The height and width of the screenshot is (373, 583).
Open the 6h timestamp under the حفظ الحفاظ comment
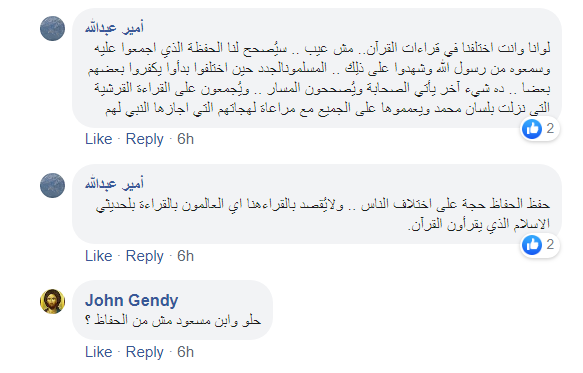point(186,256)
